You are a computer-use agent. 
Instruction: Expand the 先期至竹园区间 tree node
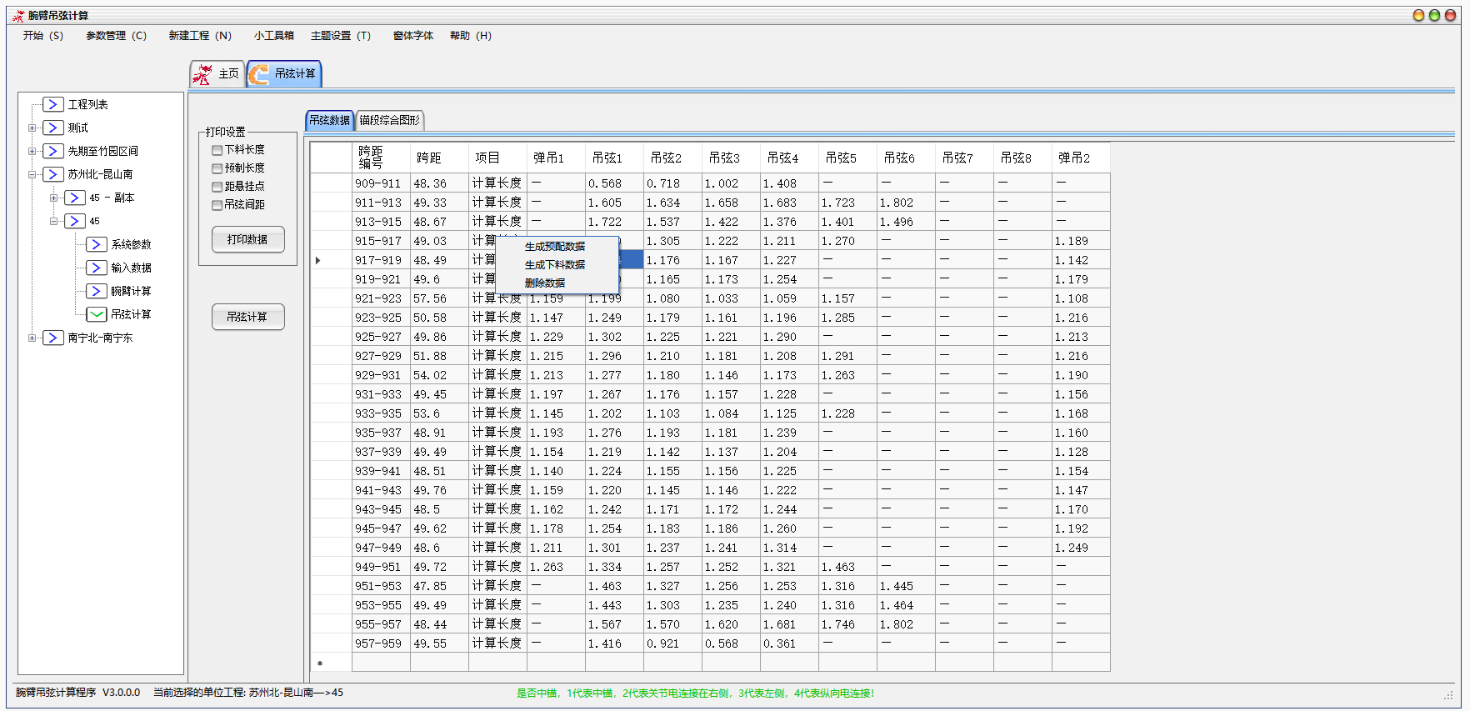click(32, 151)
